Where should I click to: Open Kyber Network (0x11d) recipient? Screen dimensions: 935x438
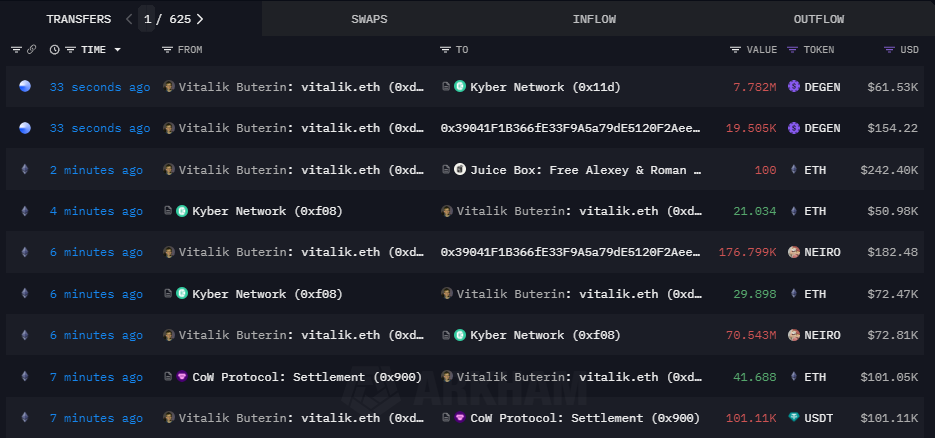tap(545, 87)
